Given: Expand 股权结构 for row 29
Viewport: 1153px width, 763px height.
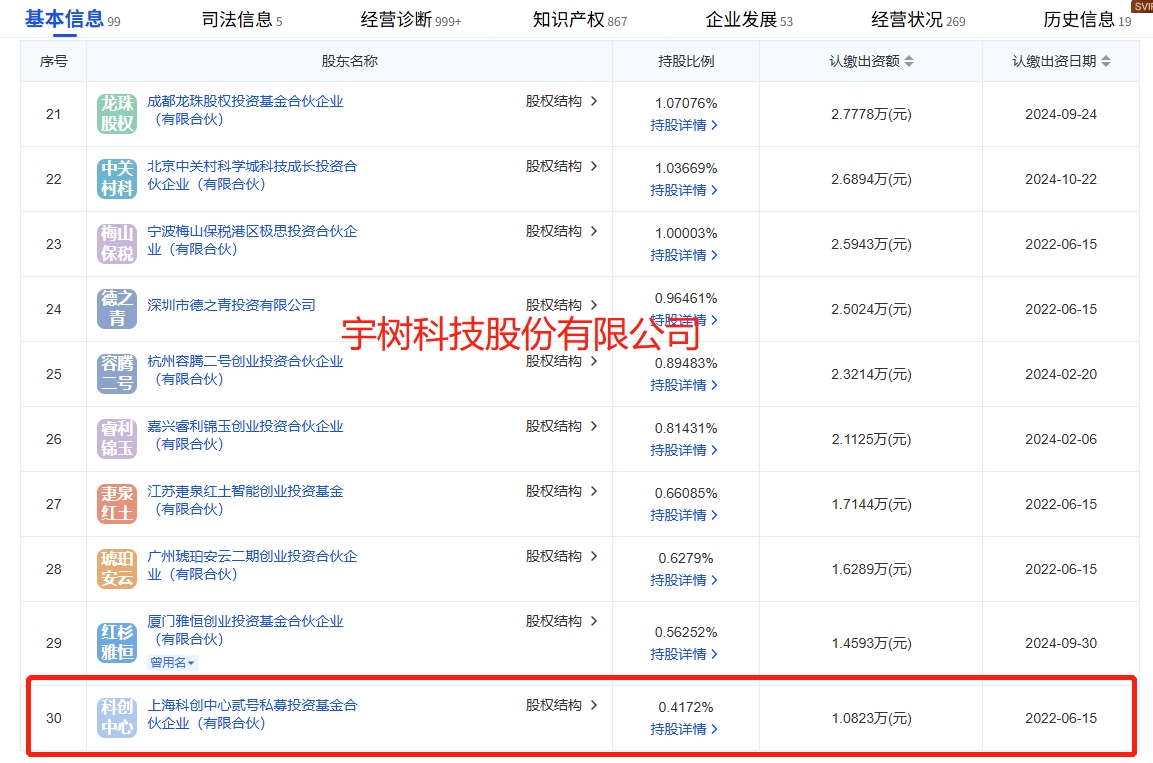Looking at the screenshot, I should coord(562,621).
